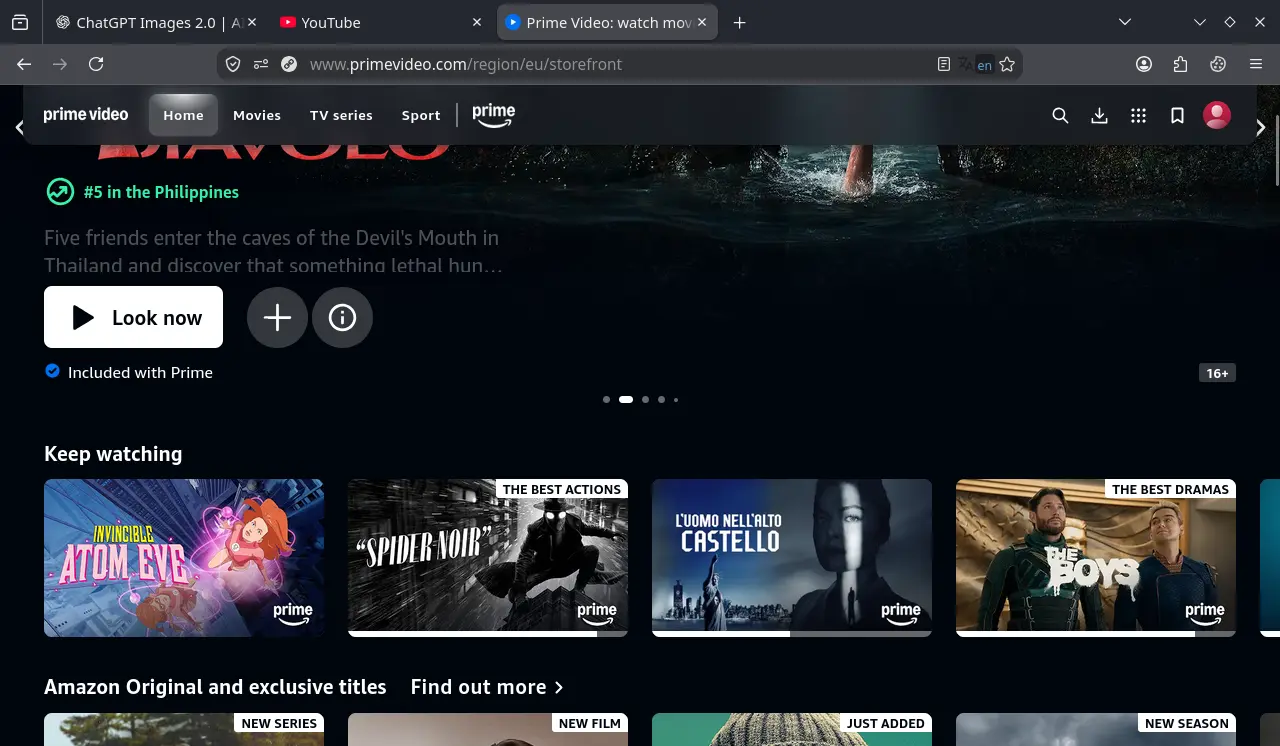Reload the Prime Video page
Viewport: 1280px width, 746px height.
(96, 64)
